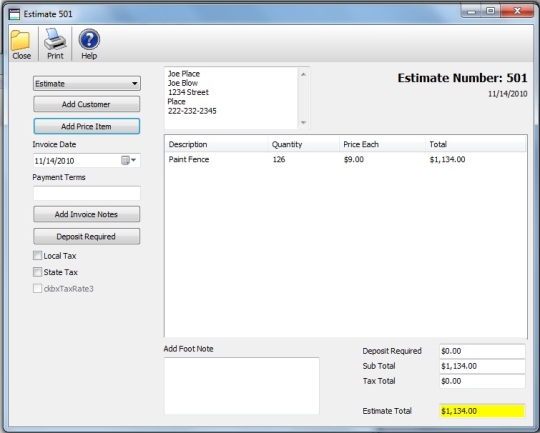Expand the Estimate document type dropdown
The width and height of the screenshot is (540, 433).
point(87,83)
